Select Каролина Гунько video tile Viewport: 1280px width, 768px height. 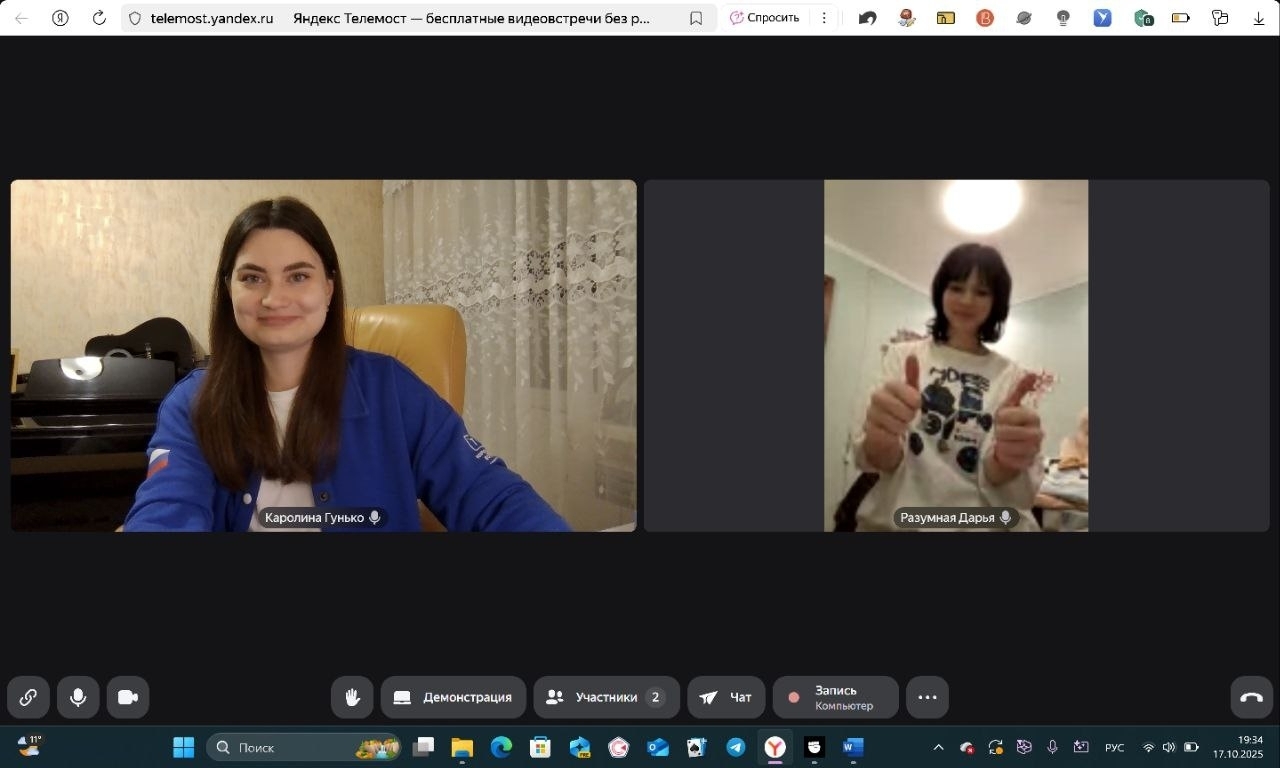pos(323,355)
